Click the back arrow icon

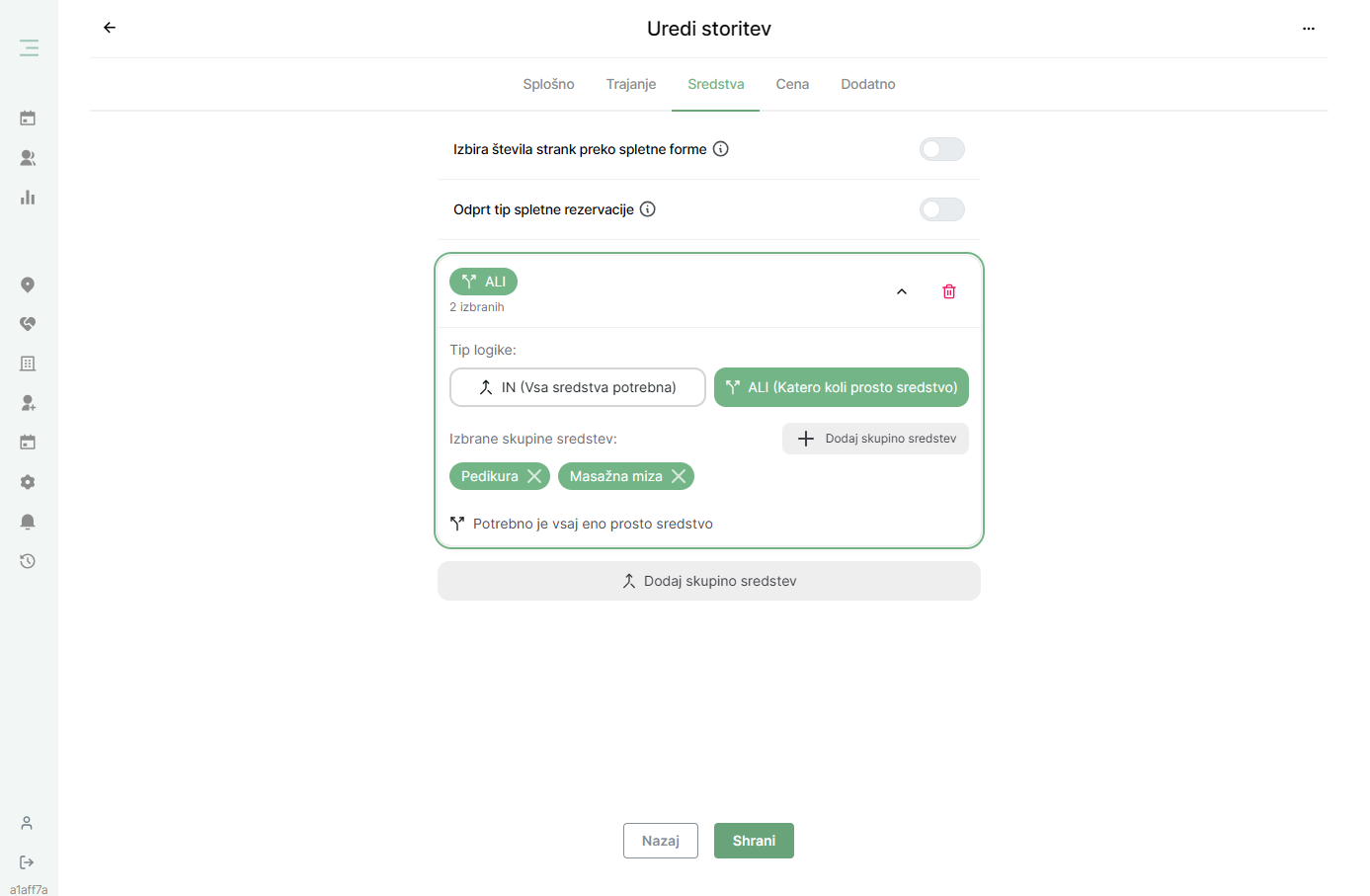tap(110, 28)
